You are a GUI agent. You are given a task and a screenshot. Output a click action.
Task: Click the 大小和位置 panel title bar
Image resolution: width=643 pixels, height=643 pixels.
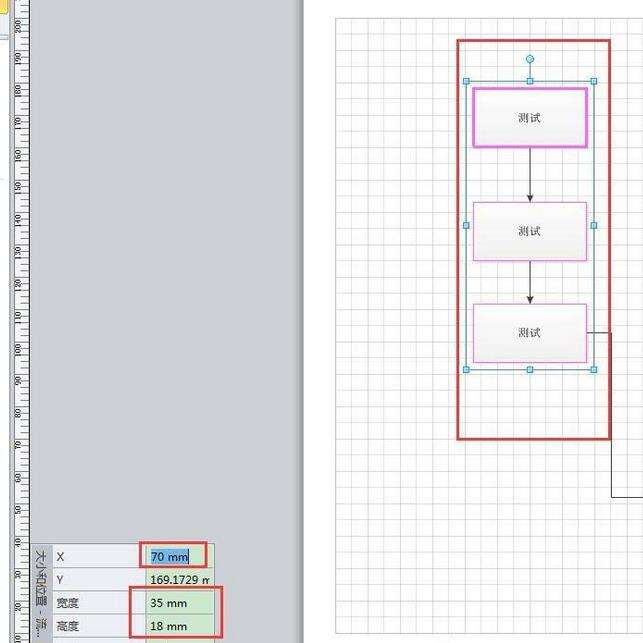[42, 594]
